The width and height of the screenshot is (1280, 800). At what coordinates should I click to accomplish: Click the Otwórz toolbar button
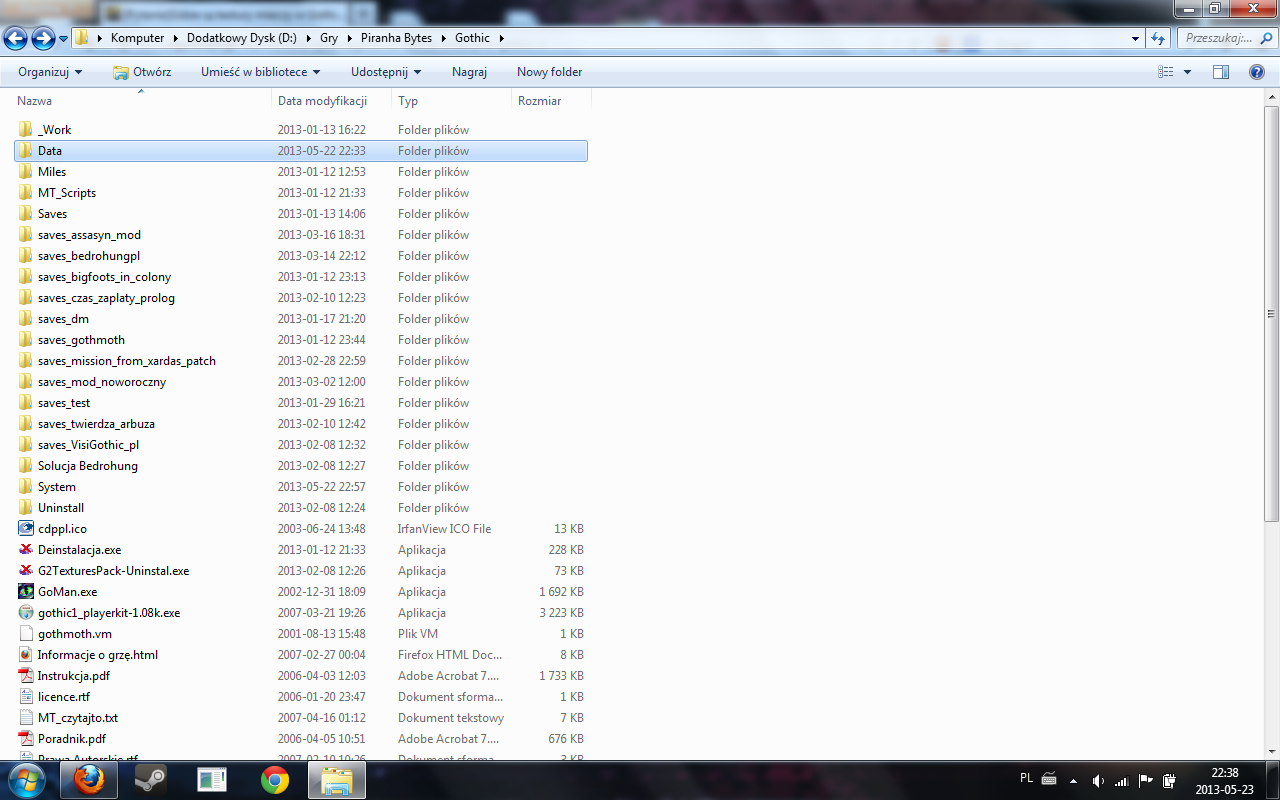pyautogui.click(x=142, y=72)
